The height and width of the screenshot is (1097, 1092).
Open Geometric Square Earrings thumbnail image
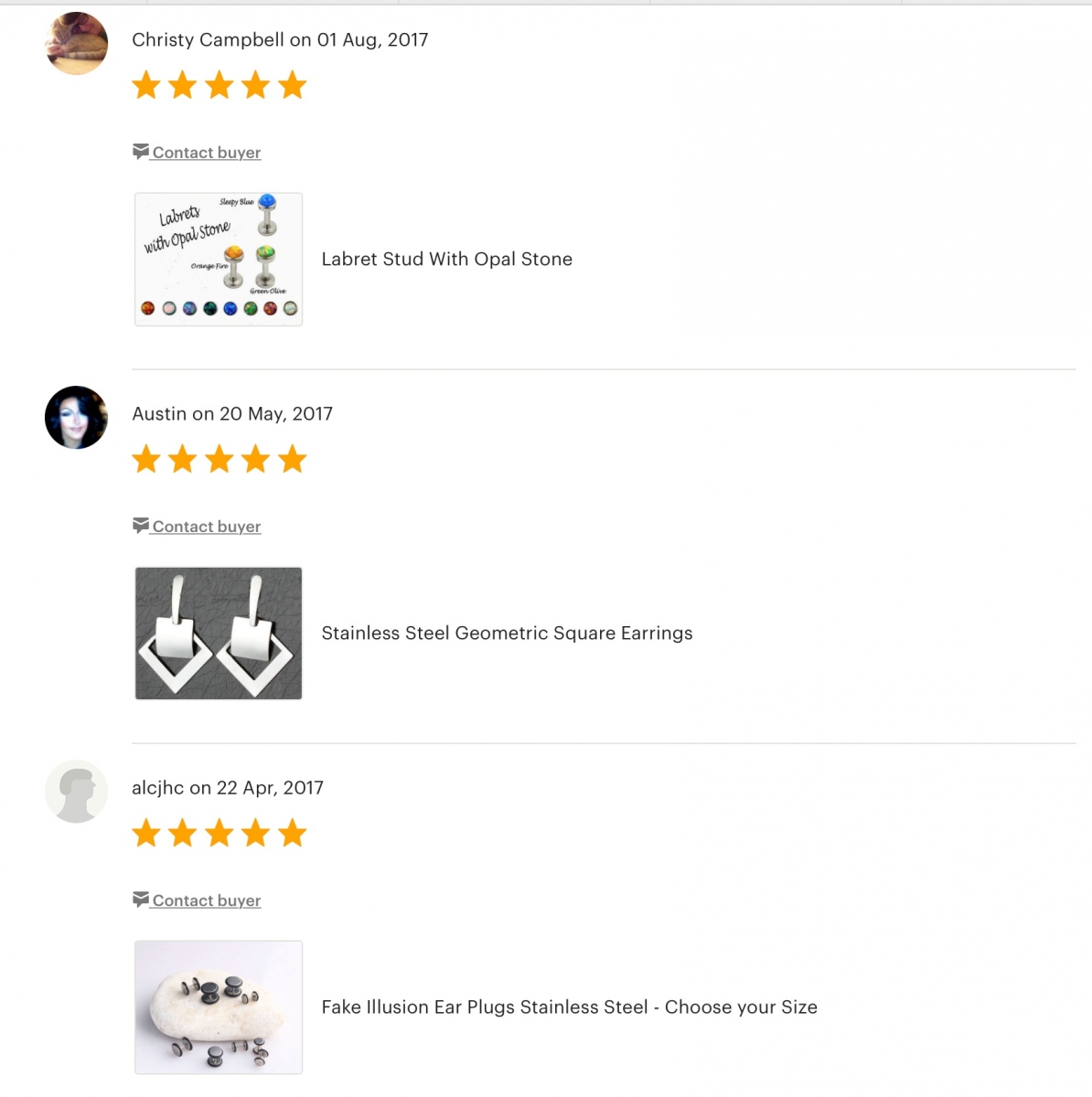[219, 633]
